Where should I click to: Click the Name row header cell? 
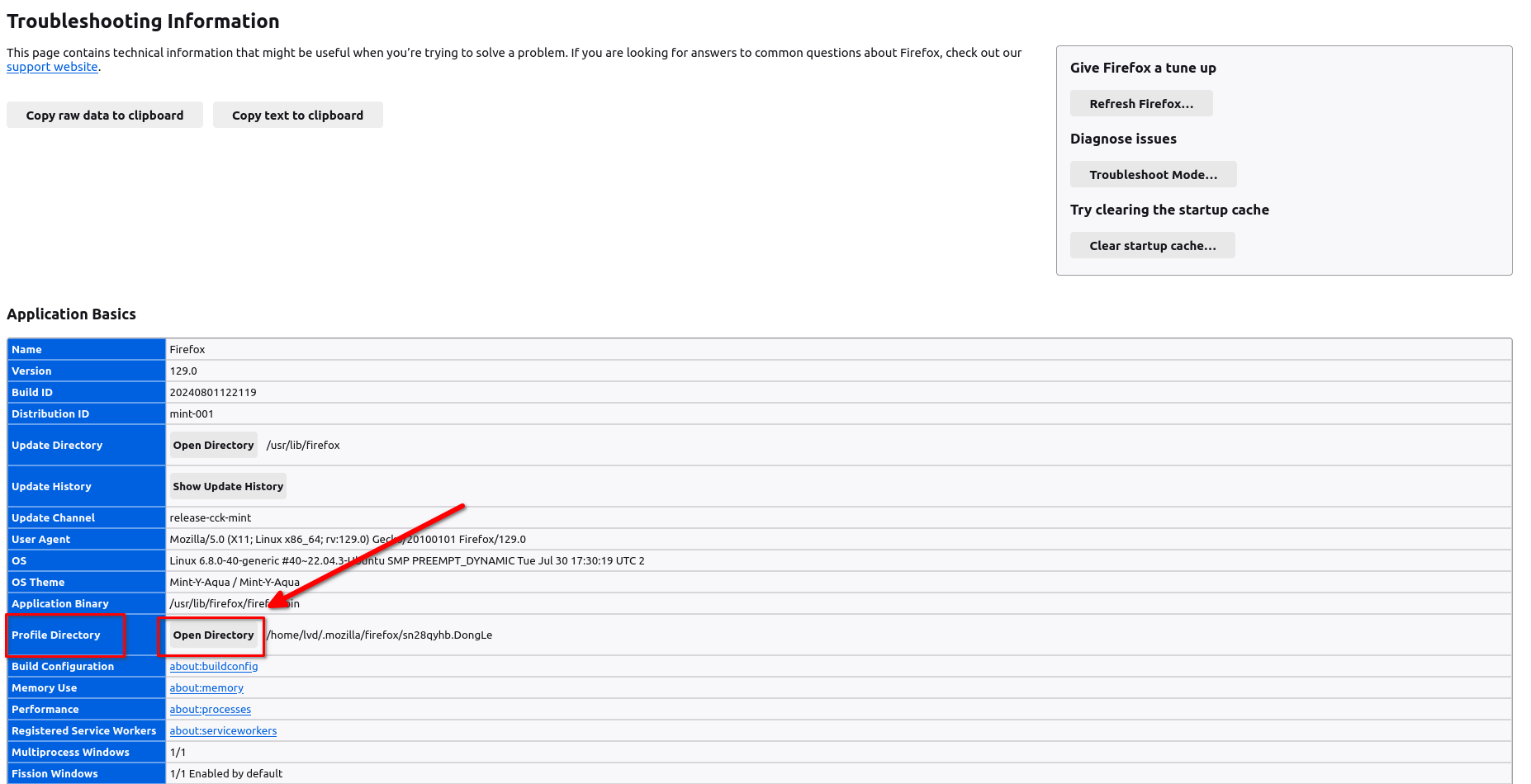click(x=87, y=349)
